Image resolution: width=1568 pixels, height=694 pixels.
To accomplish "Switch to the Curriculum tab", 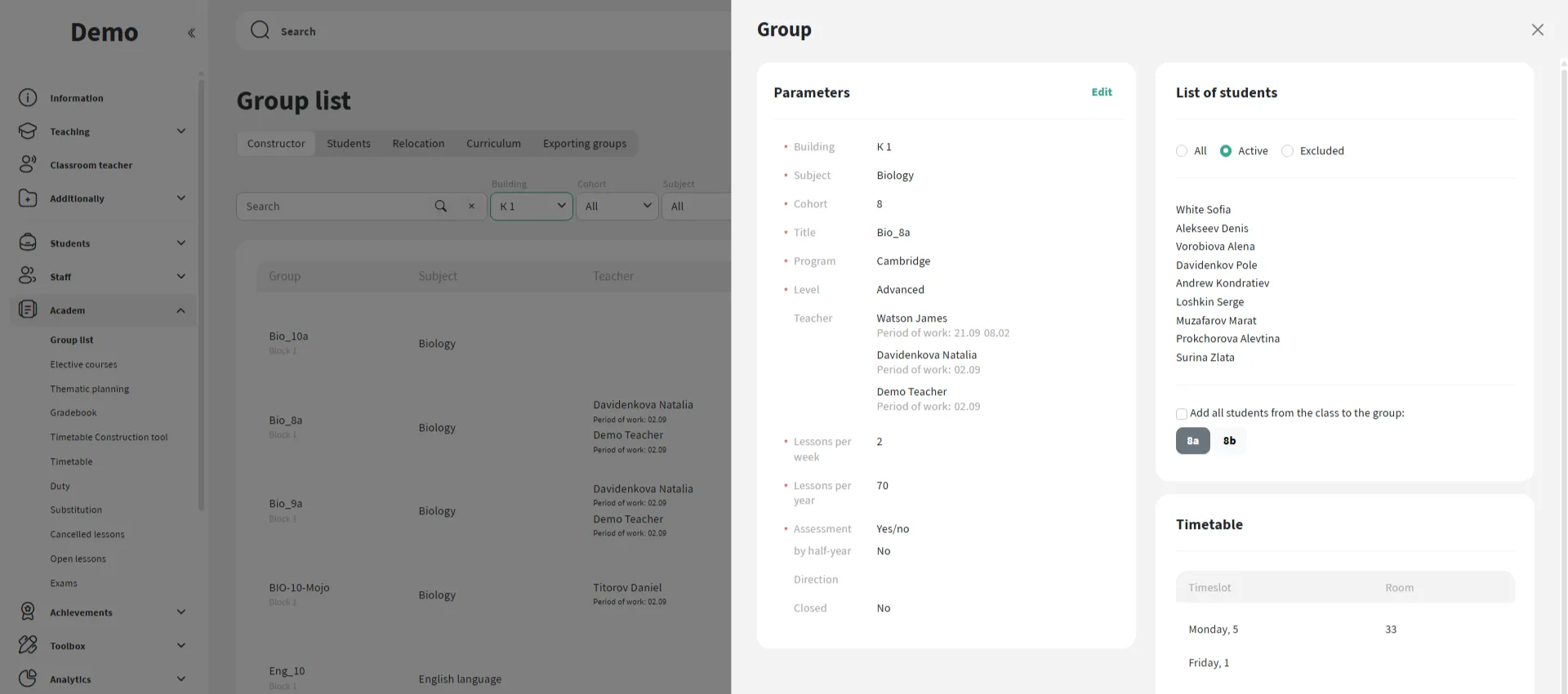I will (493, 144).
